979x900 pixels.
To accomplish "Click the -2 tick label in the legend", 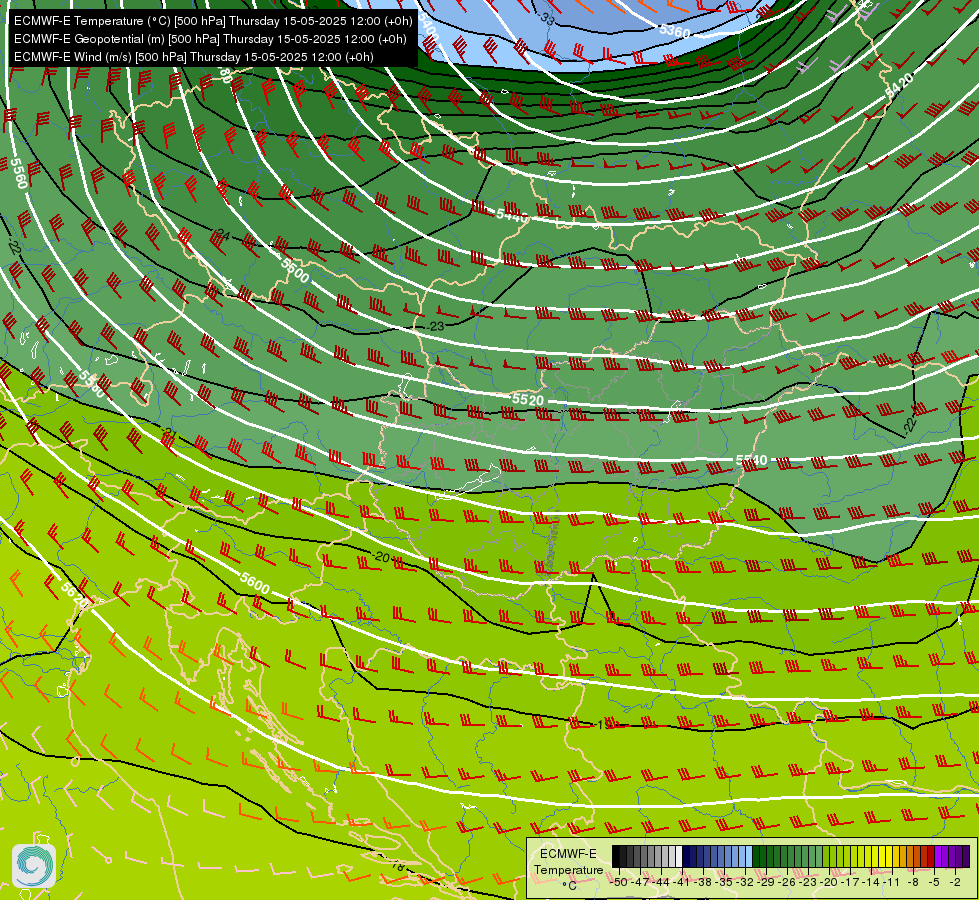I will 955,882.
